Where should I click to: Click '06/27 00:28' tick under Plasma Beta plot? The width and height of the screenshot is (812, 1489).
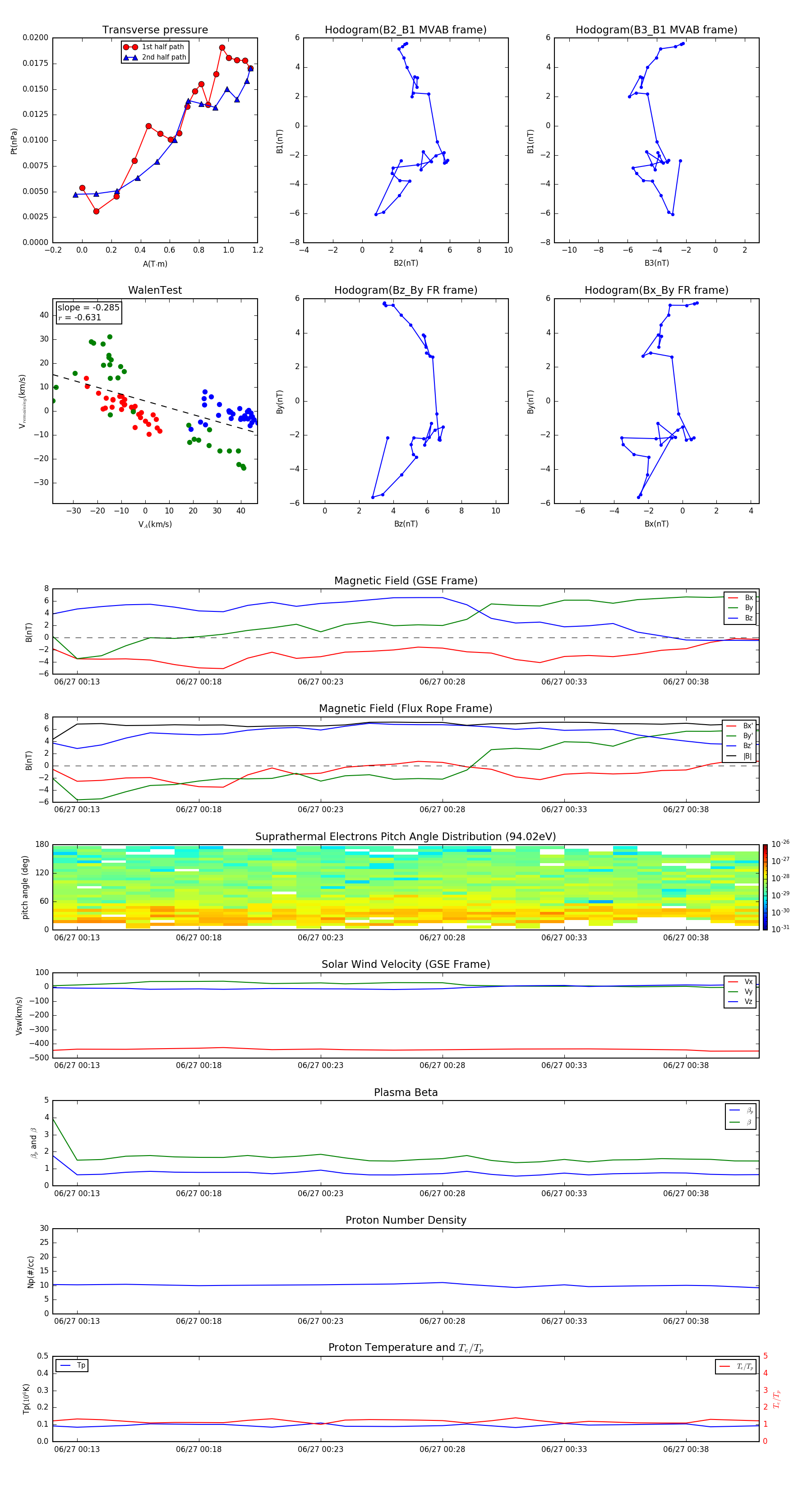coord(442,1193)
